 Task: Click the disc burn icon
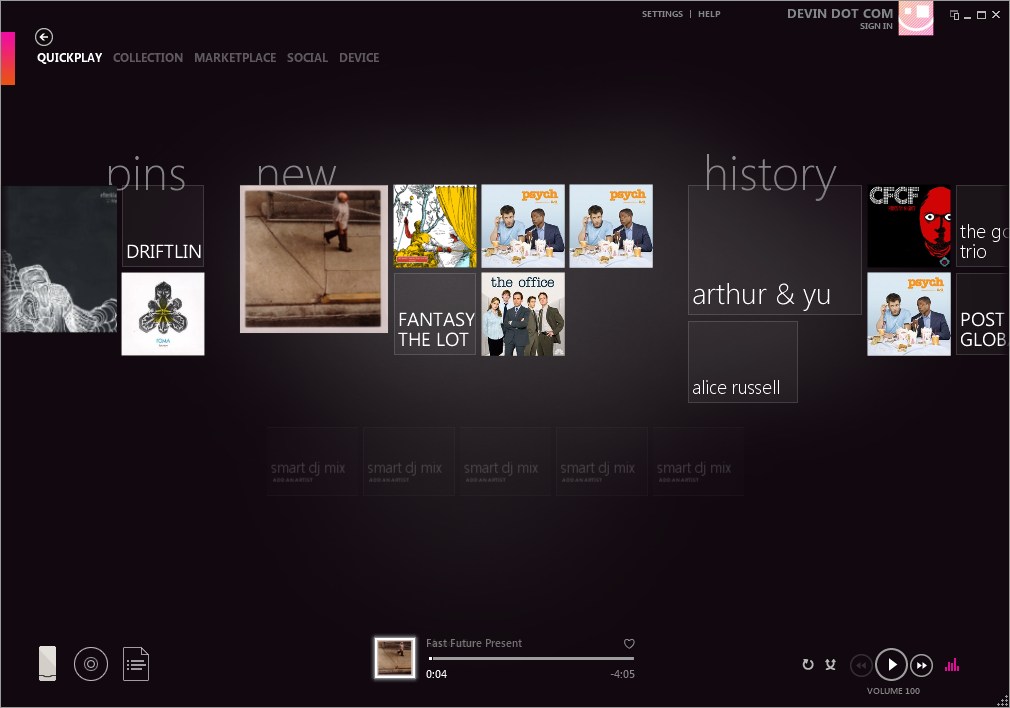tap(91, 664)
